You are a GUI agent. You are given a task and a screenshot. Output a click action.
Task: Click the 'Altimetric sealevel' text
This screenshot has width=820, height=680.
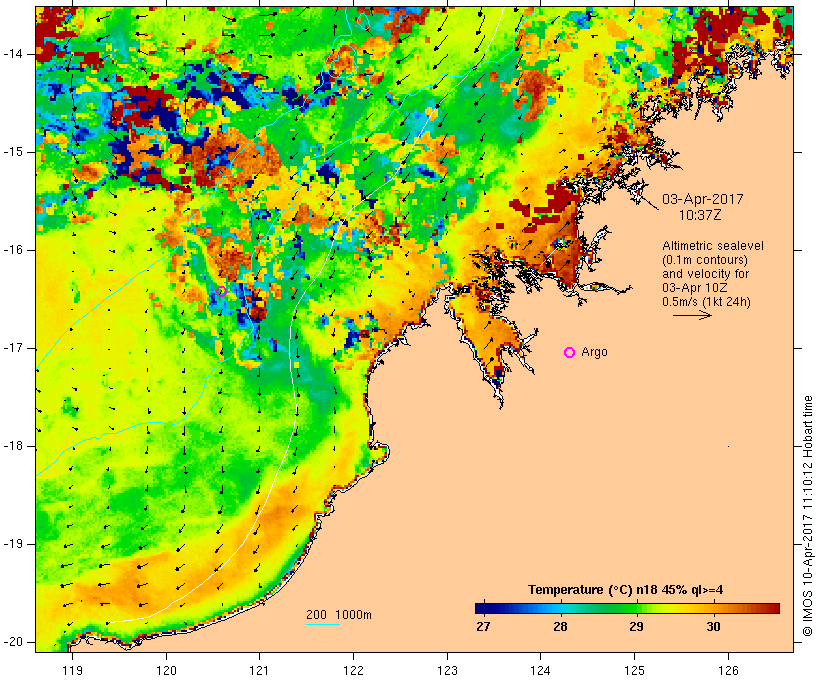[713, 246]
